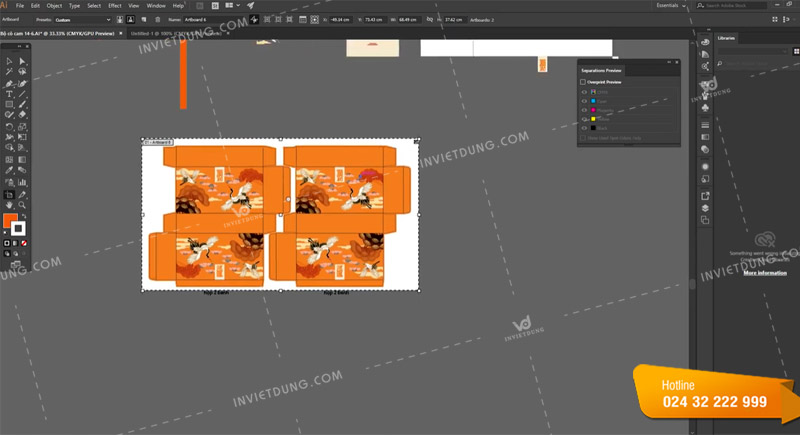Toggle visibility of Cyan plate
The width and height of the screenshot is (800, 435).
[x=584, y=101]
